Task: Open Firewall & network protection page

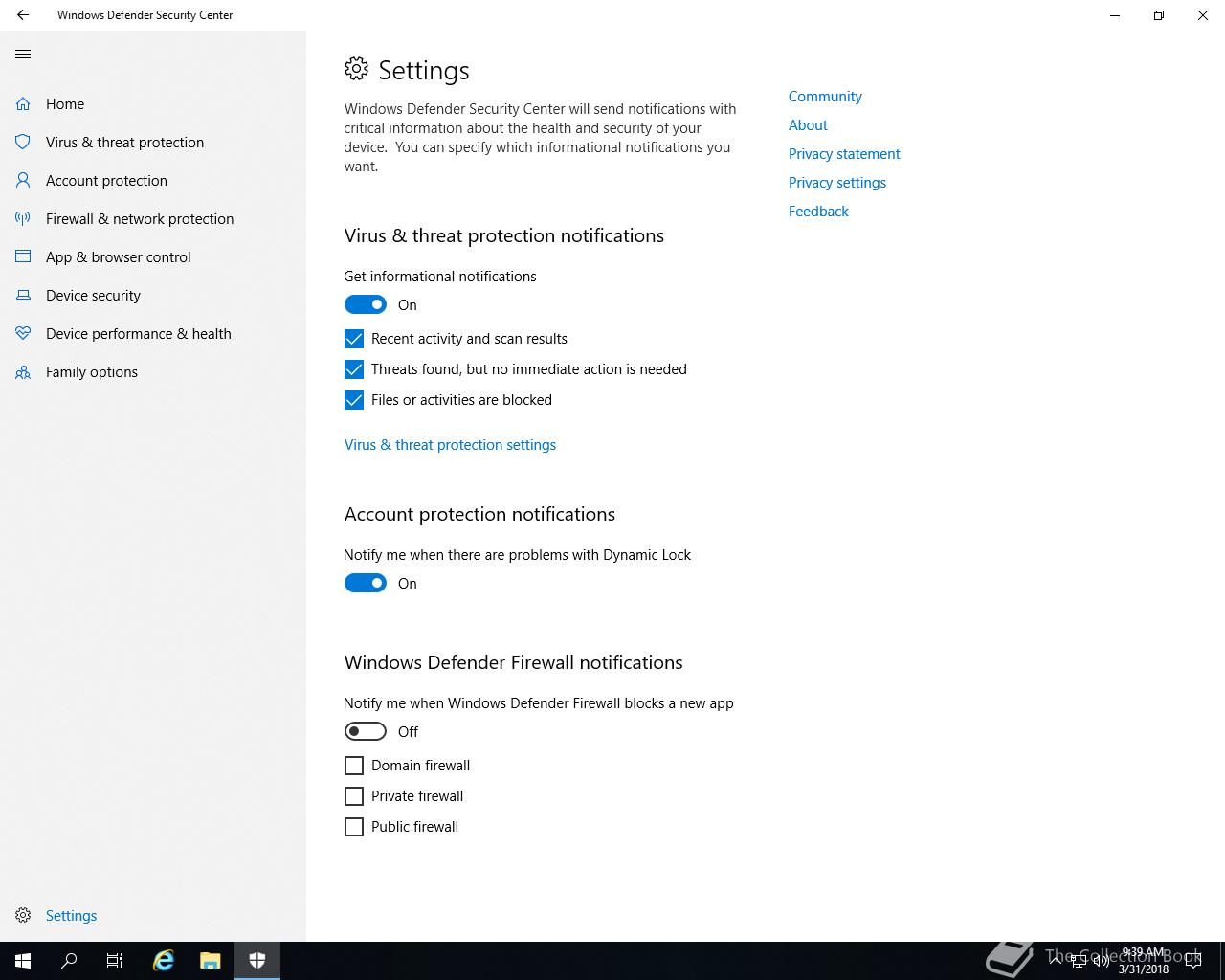Action: pos(140,218)
